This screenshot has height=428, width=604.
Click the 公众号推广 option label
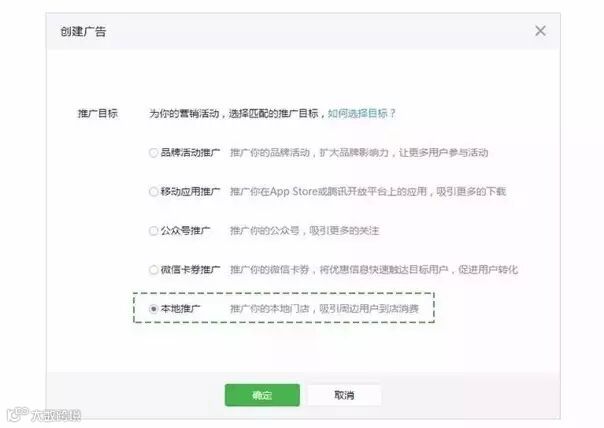[x=185, y=231]
